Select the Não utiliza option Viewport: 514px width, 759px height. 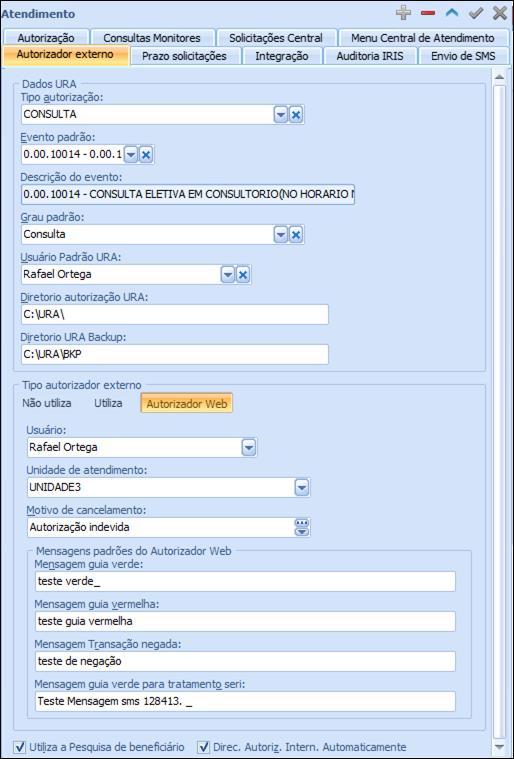(x=47, y=403)
